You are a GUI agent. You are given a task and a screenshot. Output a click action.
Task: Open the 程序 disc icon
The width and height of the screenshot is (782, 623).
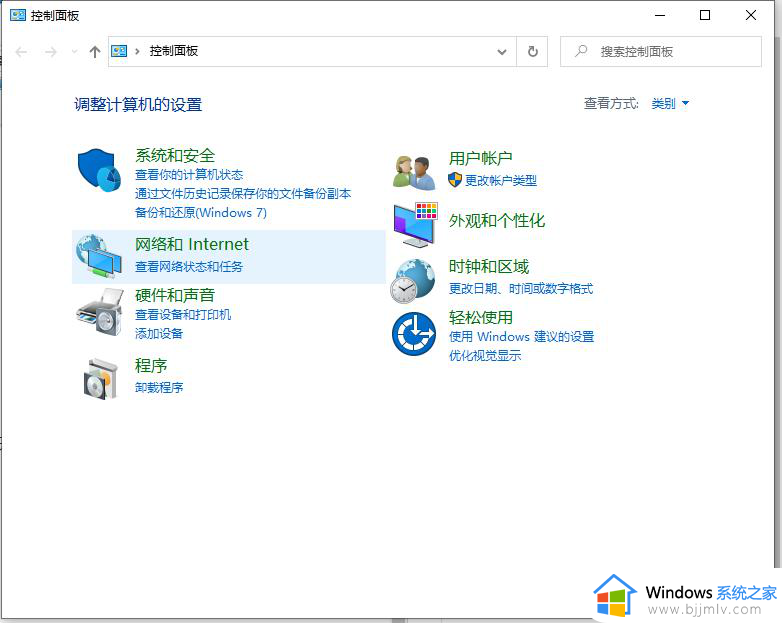(x=101, y=379)
